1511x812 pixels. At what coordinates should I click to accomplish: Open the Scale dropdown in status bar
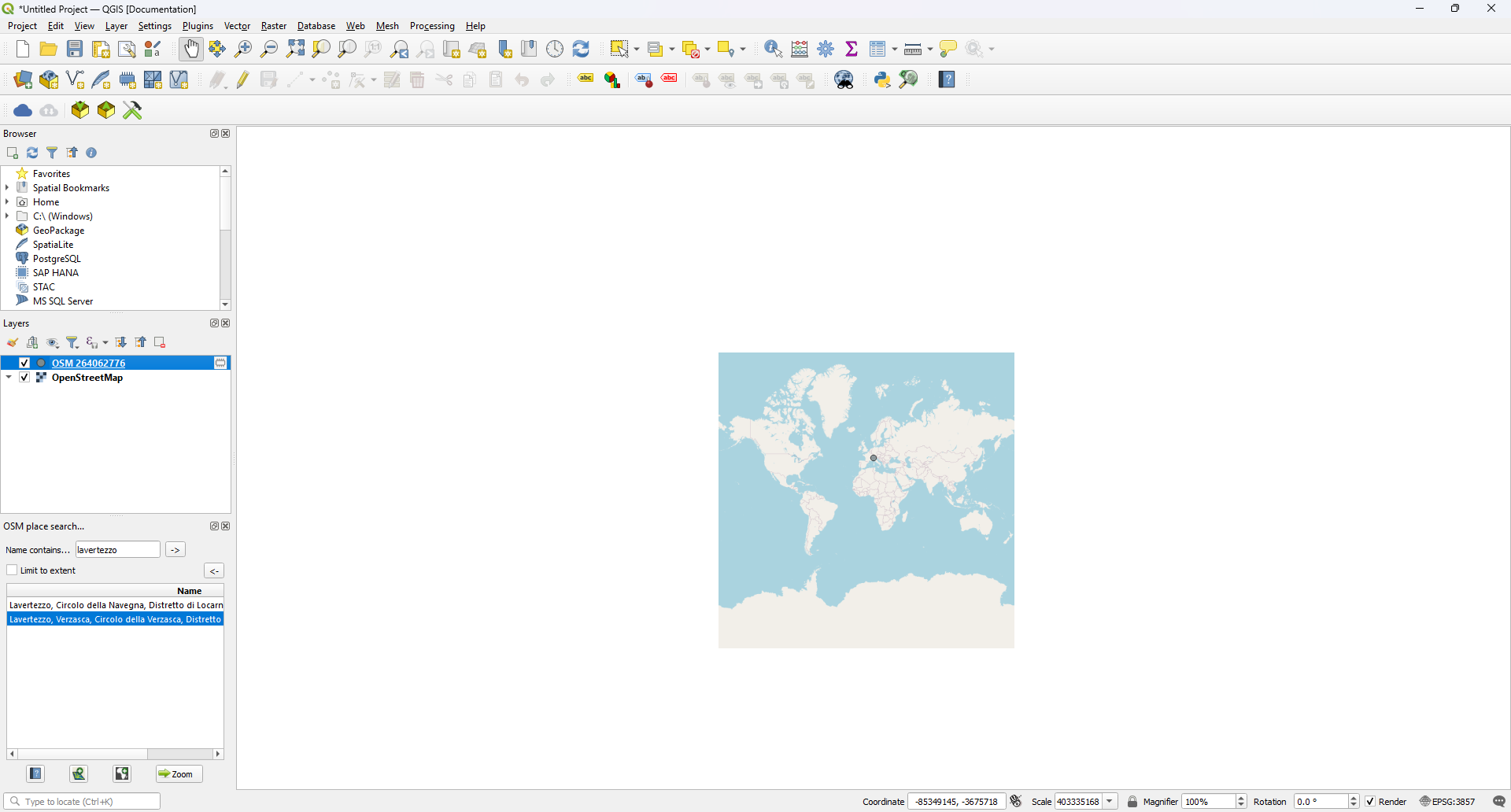tap(1110, 802)
